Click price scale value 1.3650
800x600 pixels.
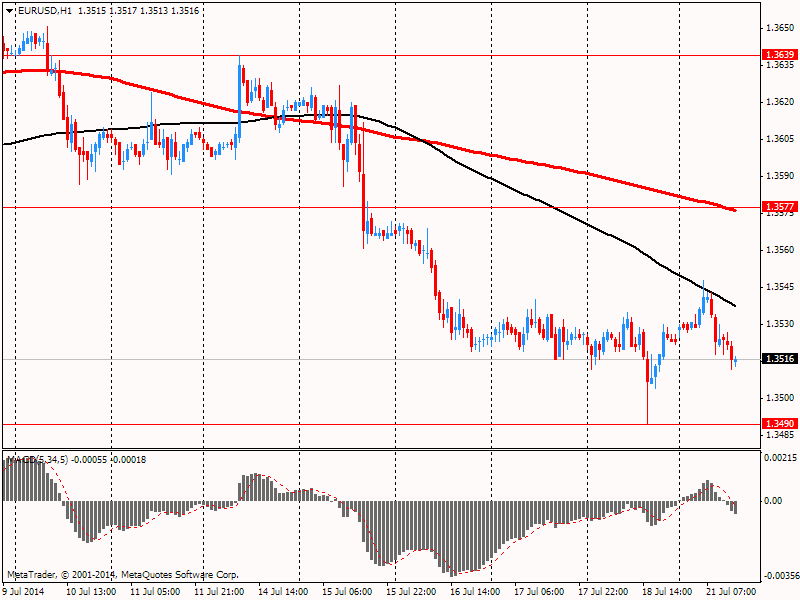coord(780,28)
